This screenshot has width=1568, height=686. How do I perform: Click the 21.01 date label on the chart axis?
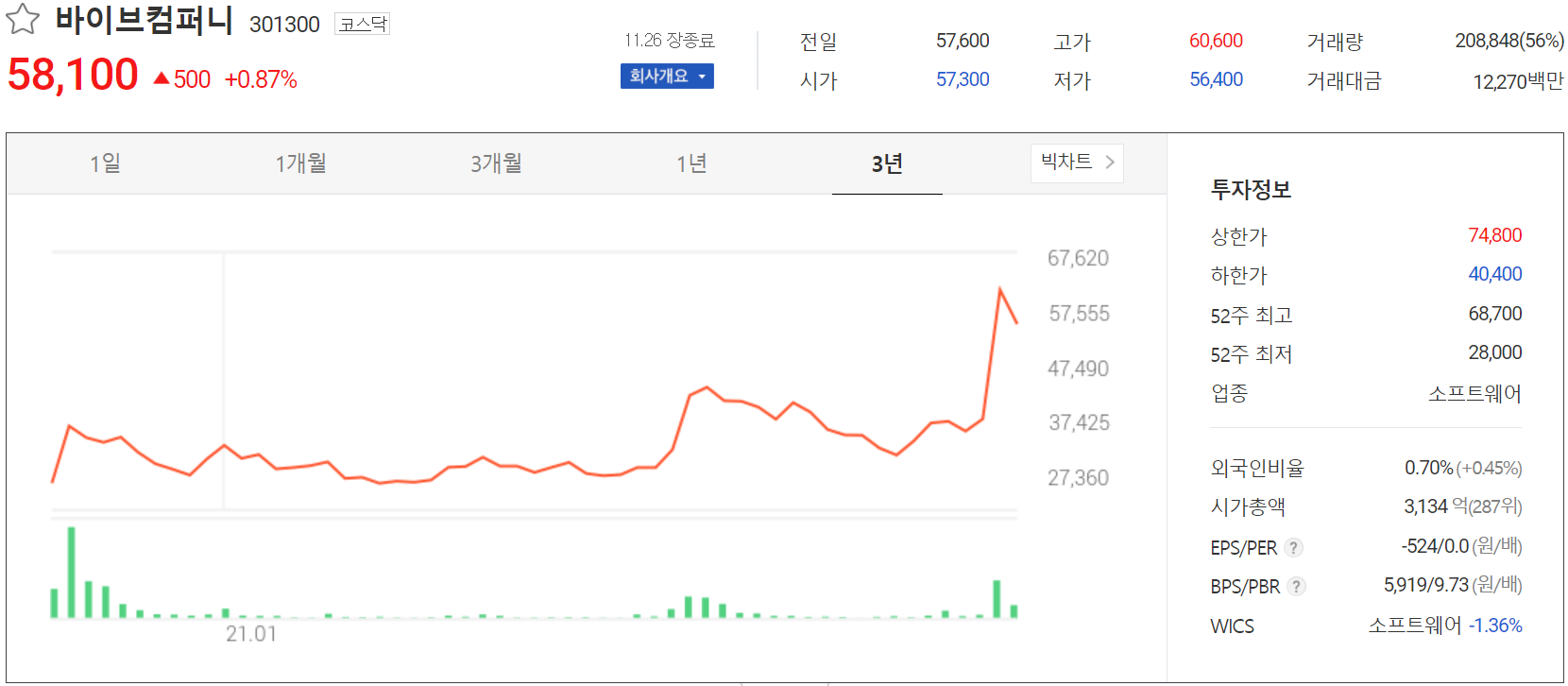pyautogui.click(x=251, y=634)
